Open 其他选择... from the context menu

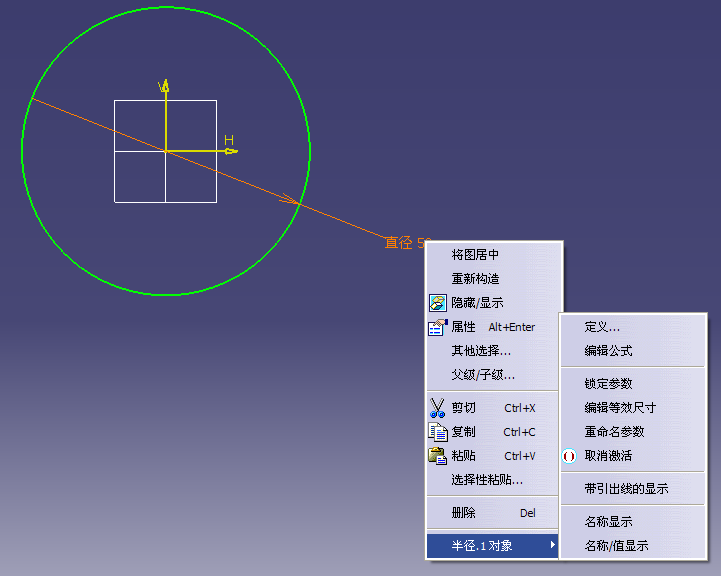tap(481, 351)
